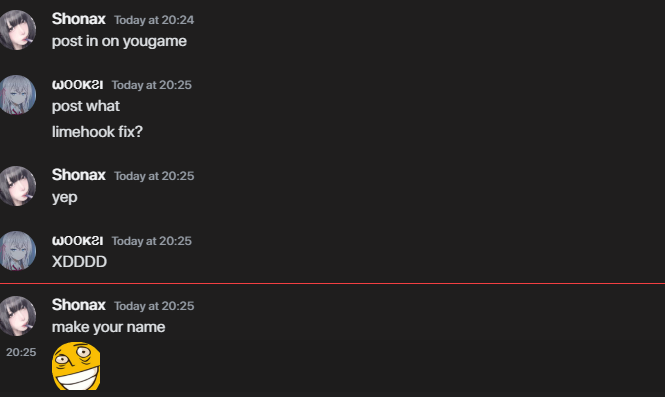Click the red new-messages divider line
The image size is (665, 397).
pos(332,283)
